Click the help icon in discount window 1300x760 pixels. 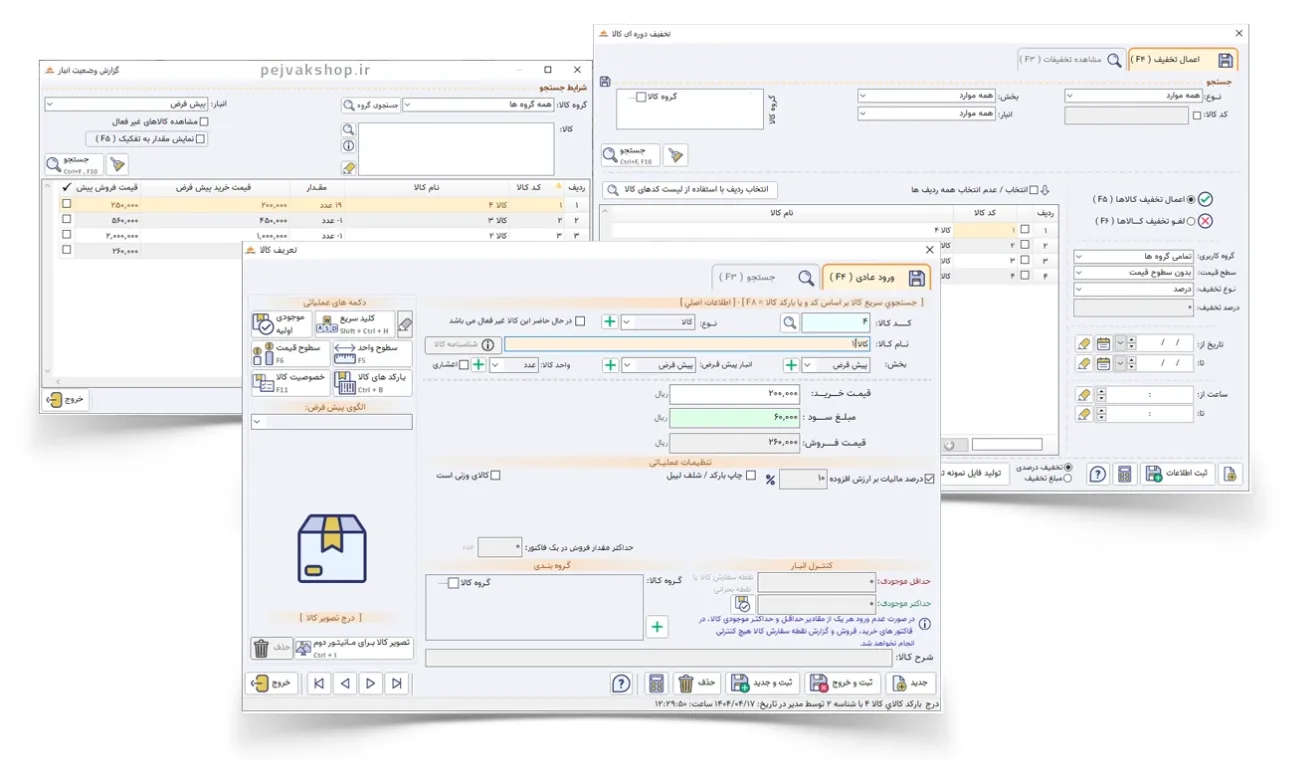click(x=1097, y=474)
